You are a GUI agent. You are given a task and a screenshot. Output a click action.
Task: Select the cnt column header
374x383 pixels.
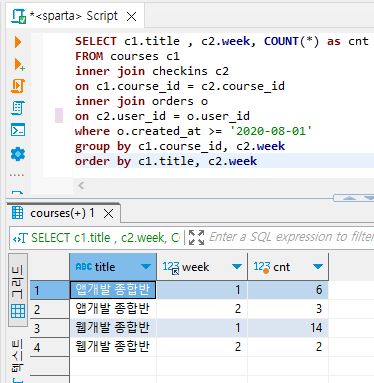[288, 267]
